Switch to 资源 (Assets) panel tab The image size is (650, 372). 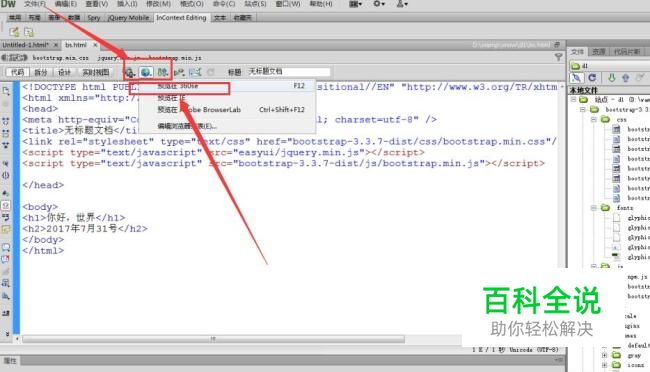pos(599,51)
